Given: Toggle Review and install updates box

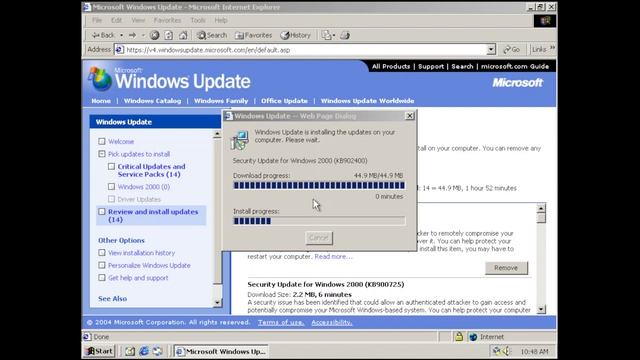Looking at the screenshot, I should pos(102,212).
